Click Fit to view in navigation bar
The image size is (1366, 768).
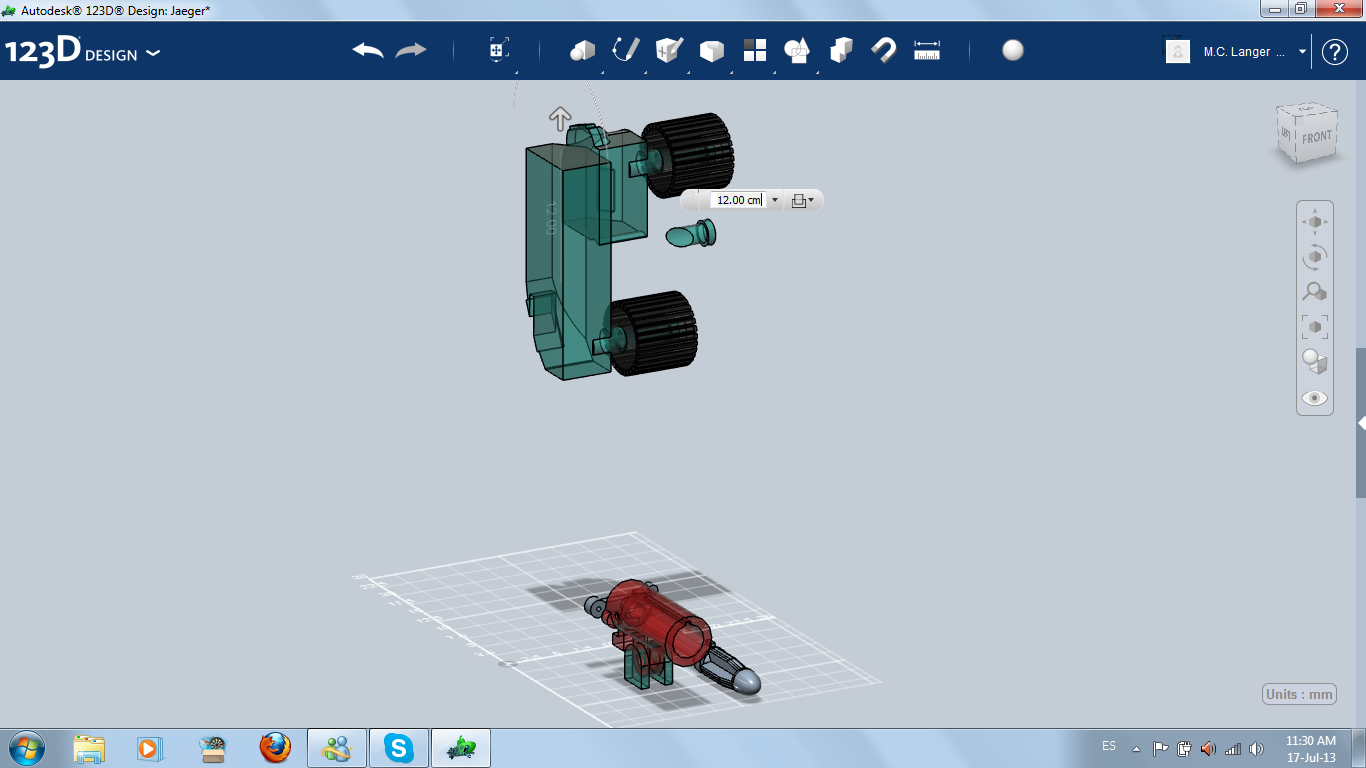[1314, 327]
